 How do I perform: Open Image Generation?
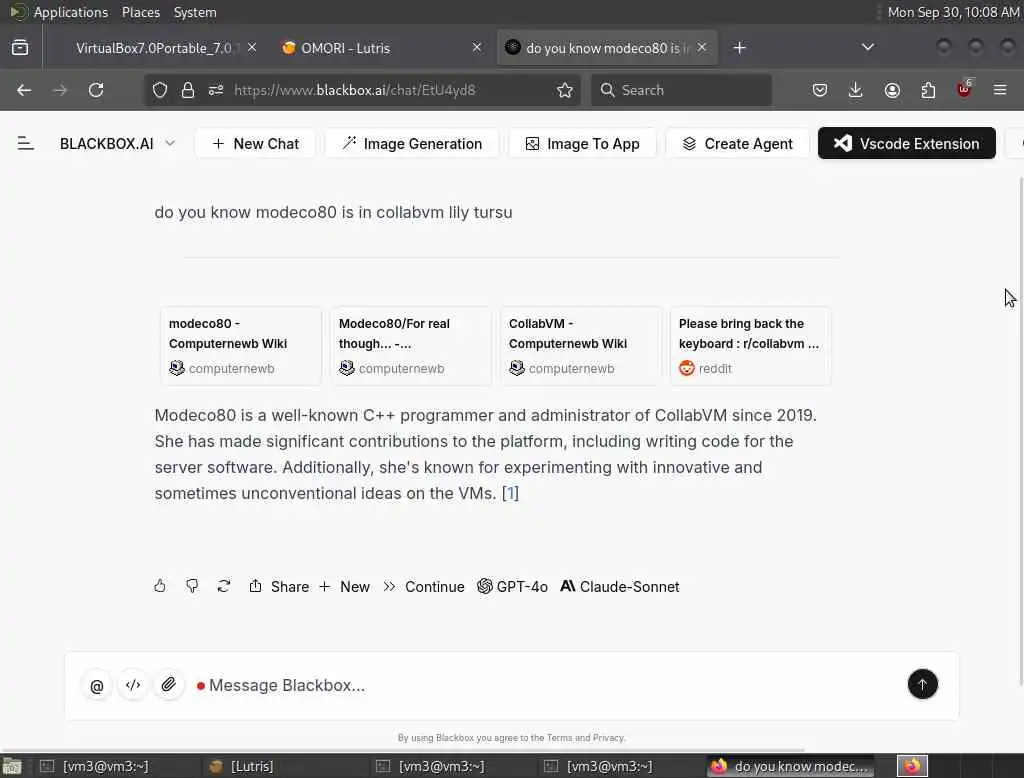pyautogui.click(x=412, y=144)
